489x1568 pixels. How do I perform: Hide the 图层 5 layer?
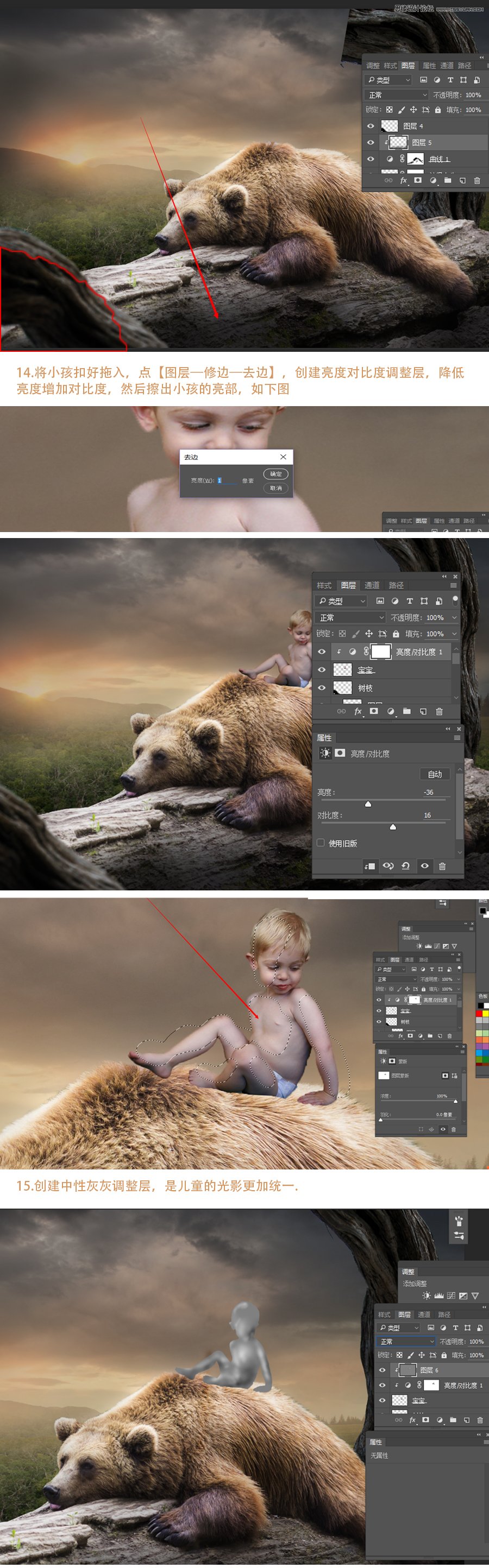pyautogui.click(x=370, y=142)
